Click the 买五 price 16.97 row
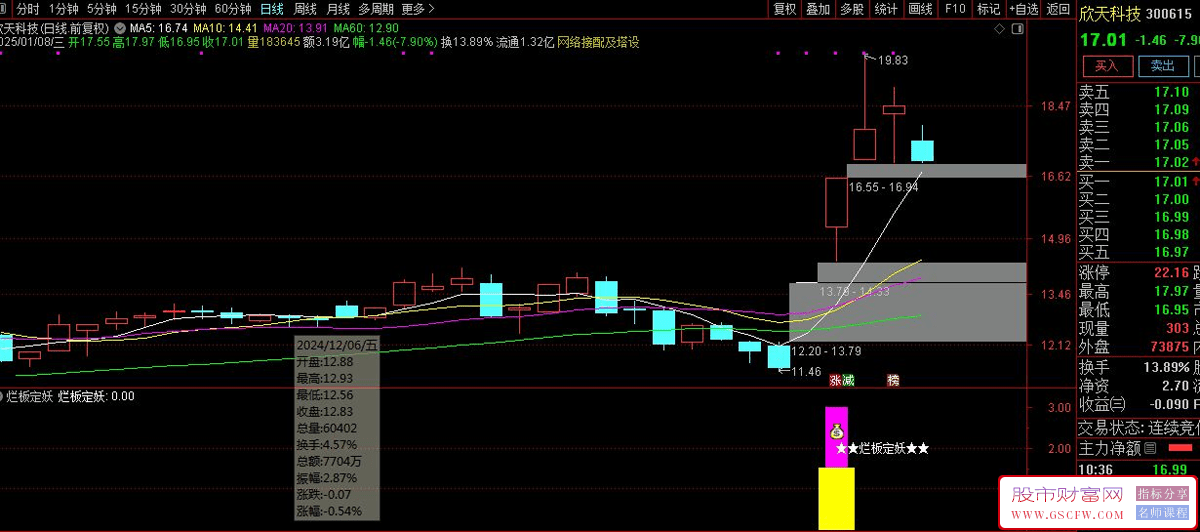 [x=1139, y=251]
